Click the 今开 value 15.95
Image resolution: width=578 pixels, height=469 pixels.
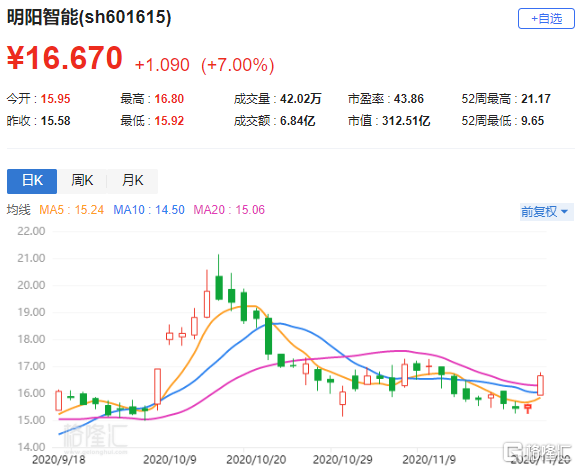click(x=55, y=99)
